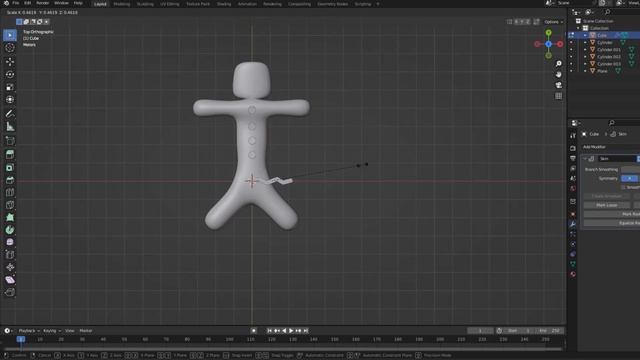Collapse the Collection in outliner
Screen dimensions: 640x360
point(578,28)
